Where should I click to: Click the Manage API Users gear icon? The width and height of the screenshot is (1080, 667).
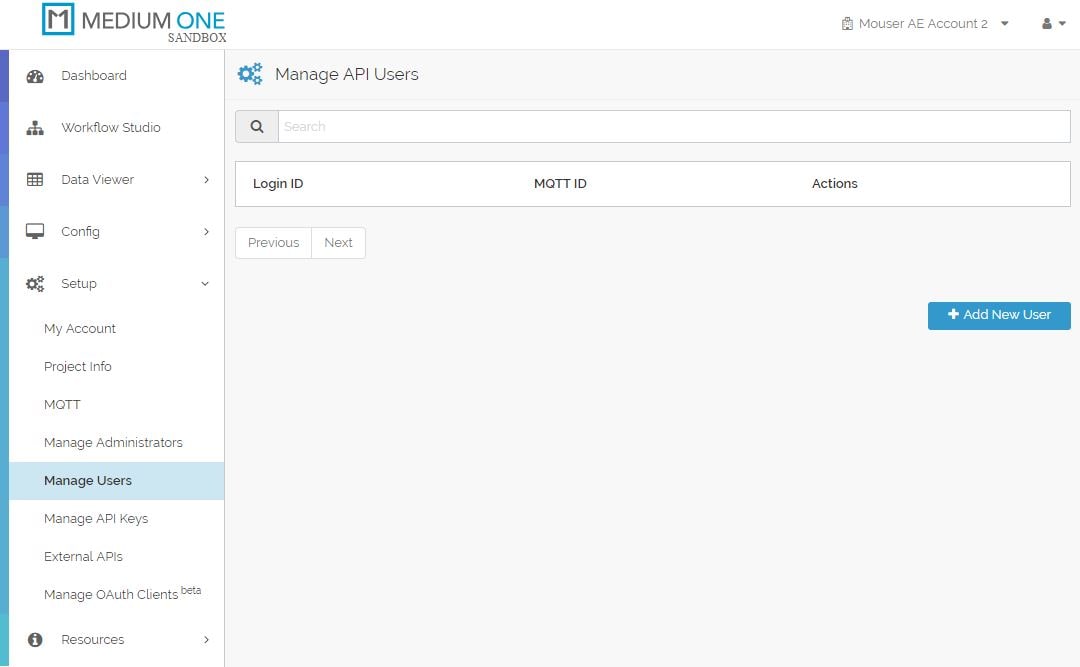click(x=249, y=73)
